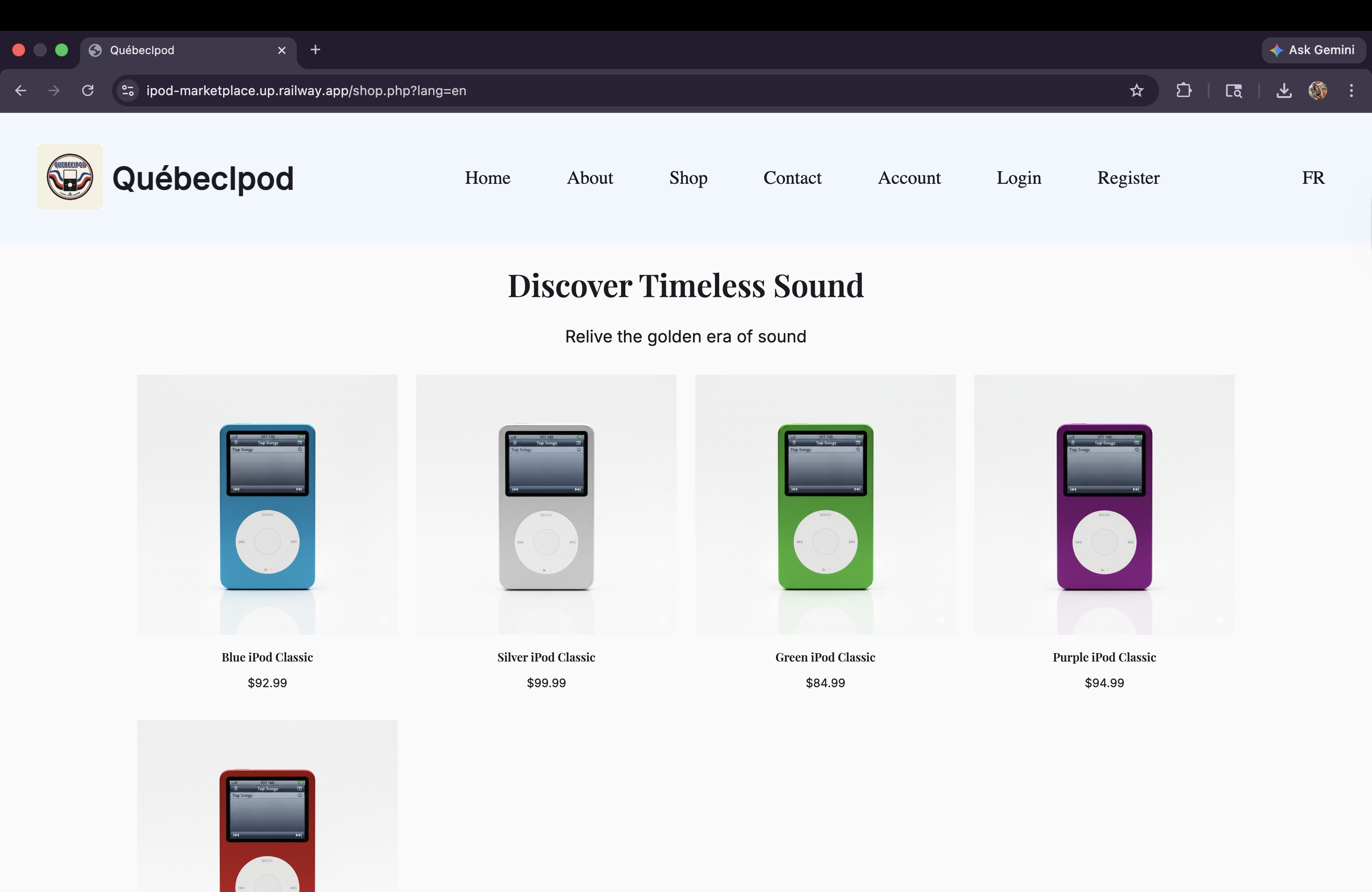1372x892 pixels.
Task: Click the Relive the golden era subtitle
Action: tap(686, 336)
